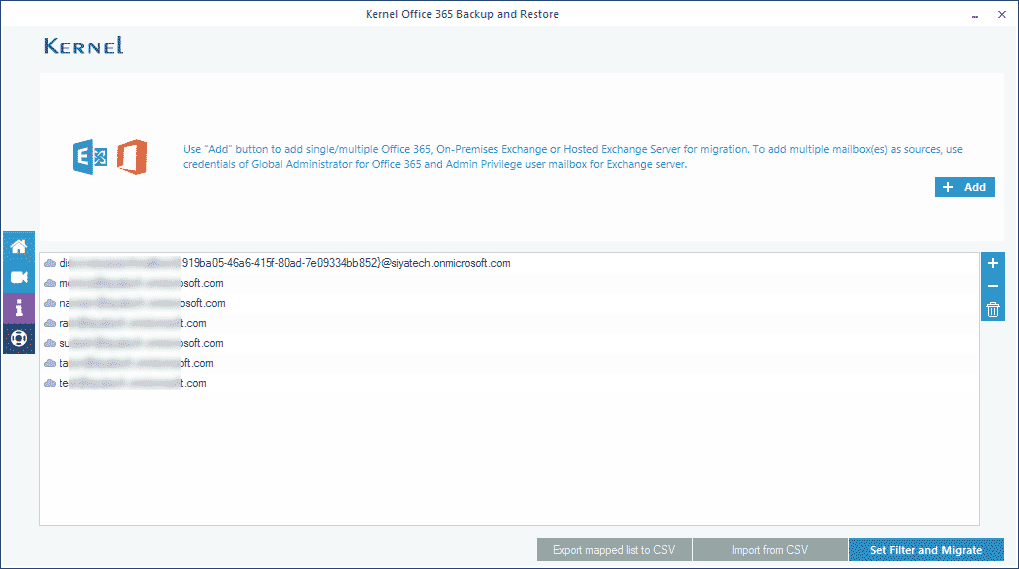Select the mailbox row starting with 'te'
Screen dimensions: 1019x569
[509, 383]
